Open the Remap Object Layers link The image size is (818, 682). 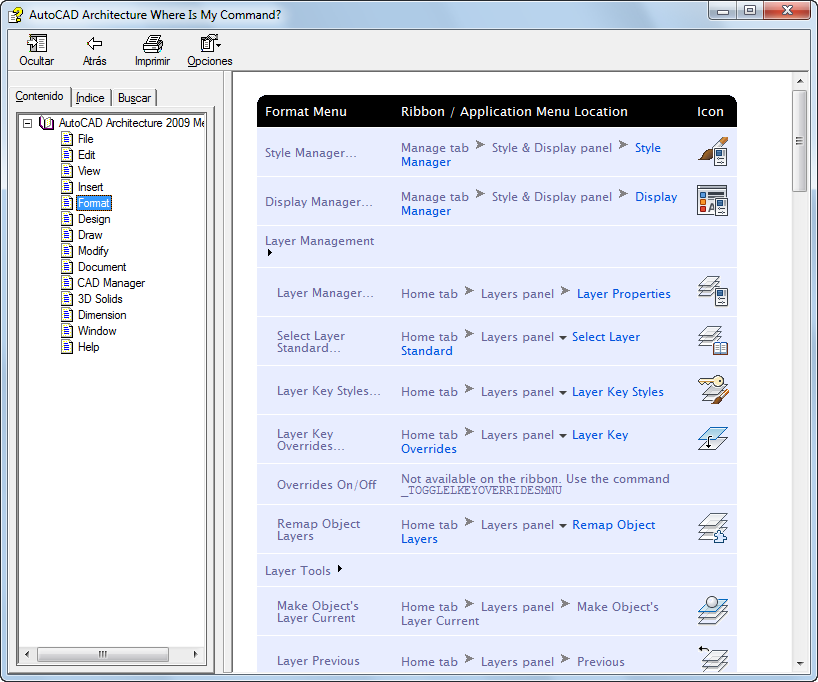(528, 532)
